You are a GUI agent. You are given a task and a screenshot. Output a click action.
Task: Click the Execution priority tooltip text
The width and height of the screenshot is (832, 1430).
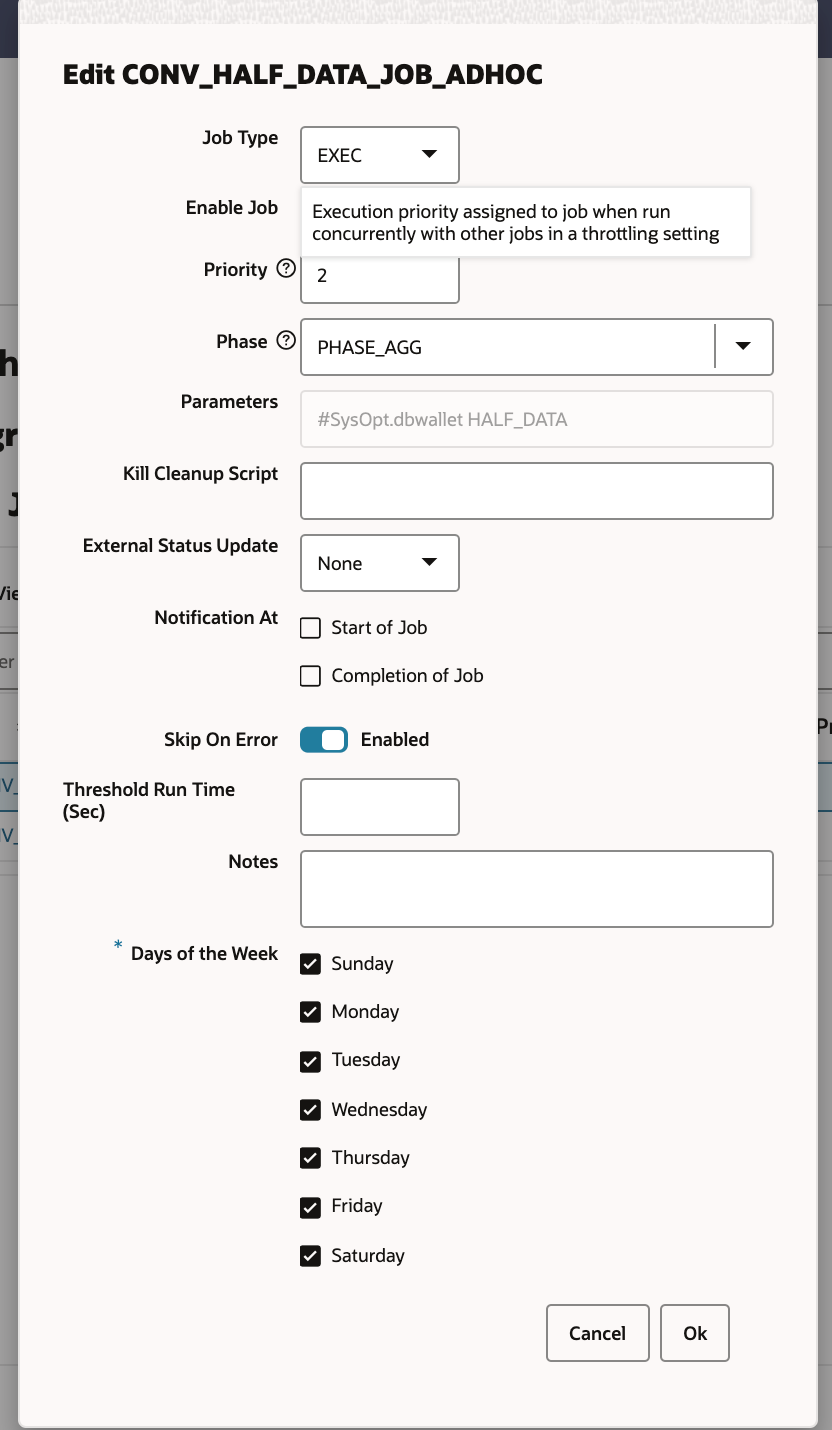516,223
